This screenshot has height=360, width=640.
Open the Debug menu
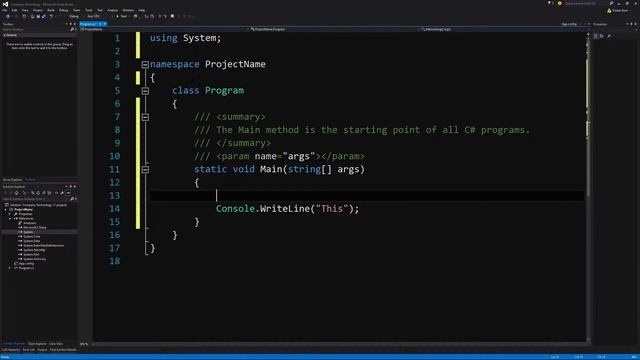tap(64, 10)
